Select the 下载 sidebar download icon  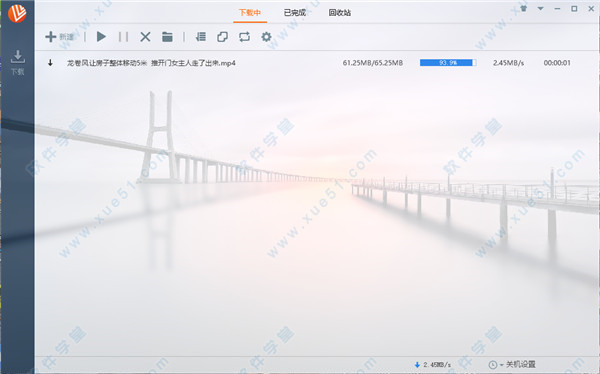coord(17,62)
